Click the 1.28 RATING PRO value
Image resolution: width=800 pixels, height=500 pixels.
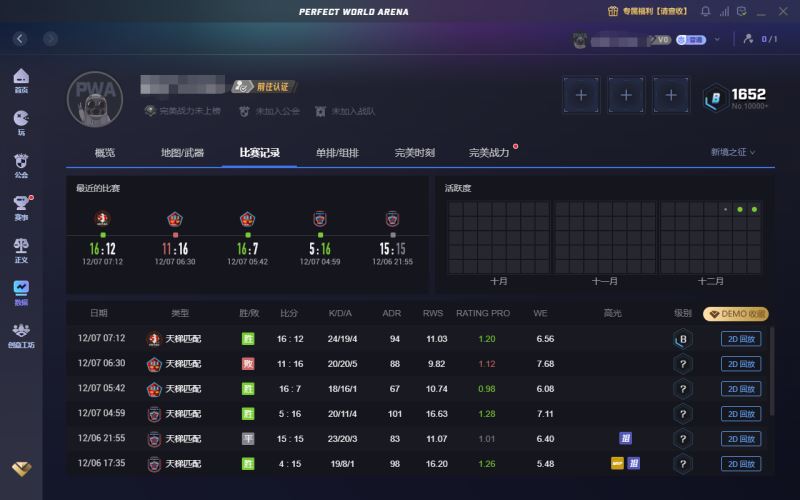click(x=487, y=414)
